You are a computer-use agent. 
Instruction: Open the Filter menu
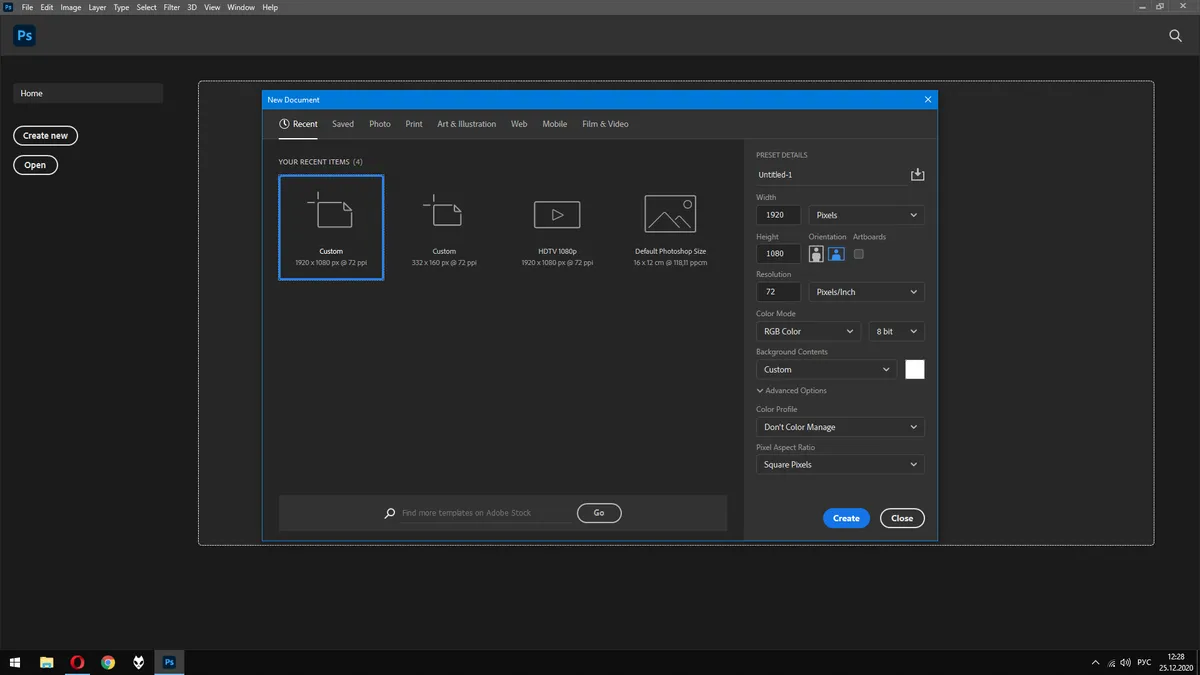click(171, 7)
